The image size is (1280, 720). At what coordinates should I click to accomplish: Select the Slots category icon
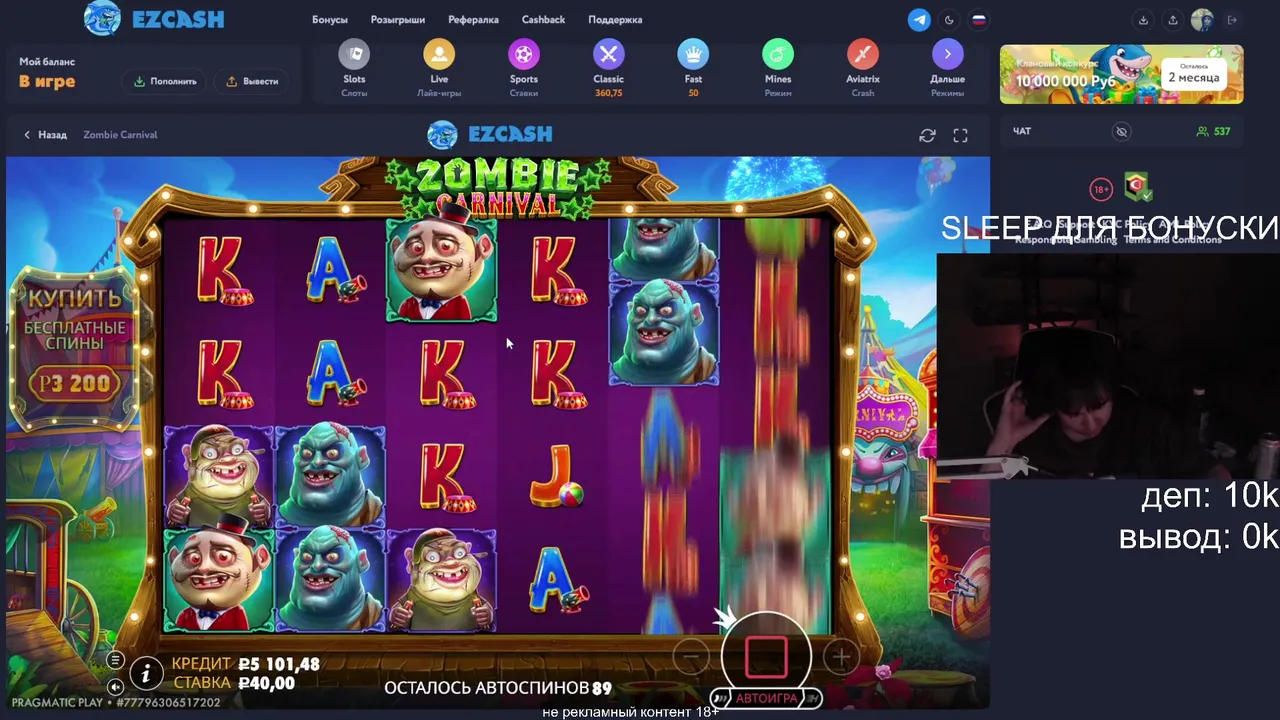click(x=354, y=54)
